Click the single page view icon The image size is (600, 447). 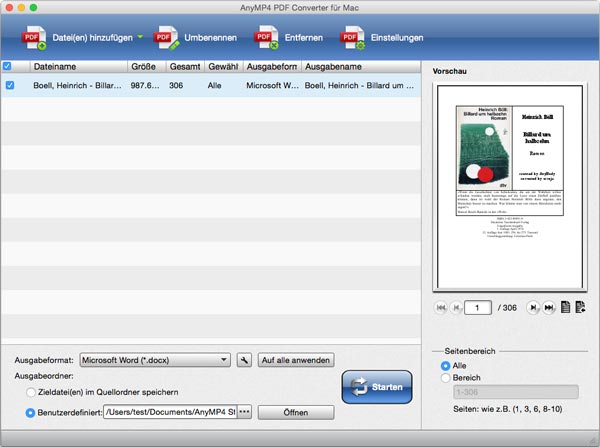pyautogui.click(x=566, y=307)
